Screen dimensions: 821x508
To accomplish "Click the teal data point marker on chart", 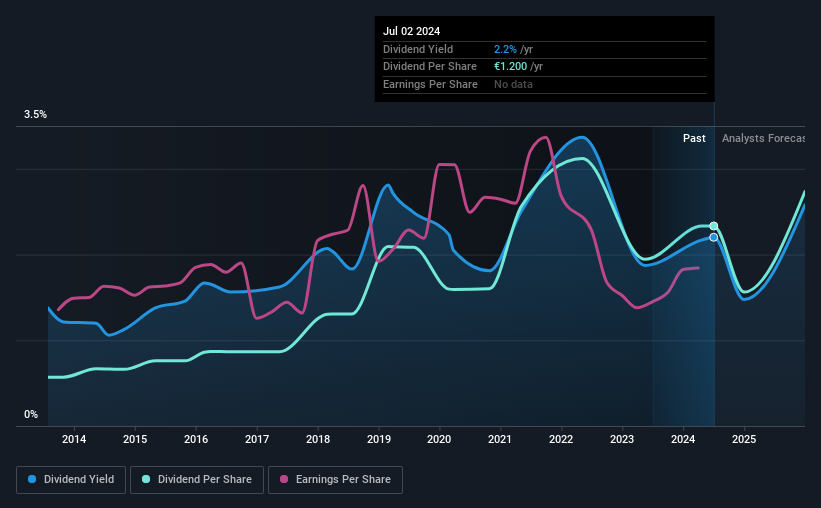I will [714, 226].
